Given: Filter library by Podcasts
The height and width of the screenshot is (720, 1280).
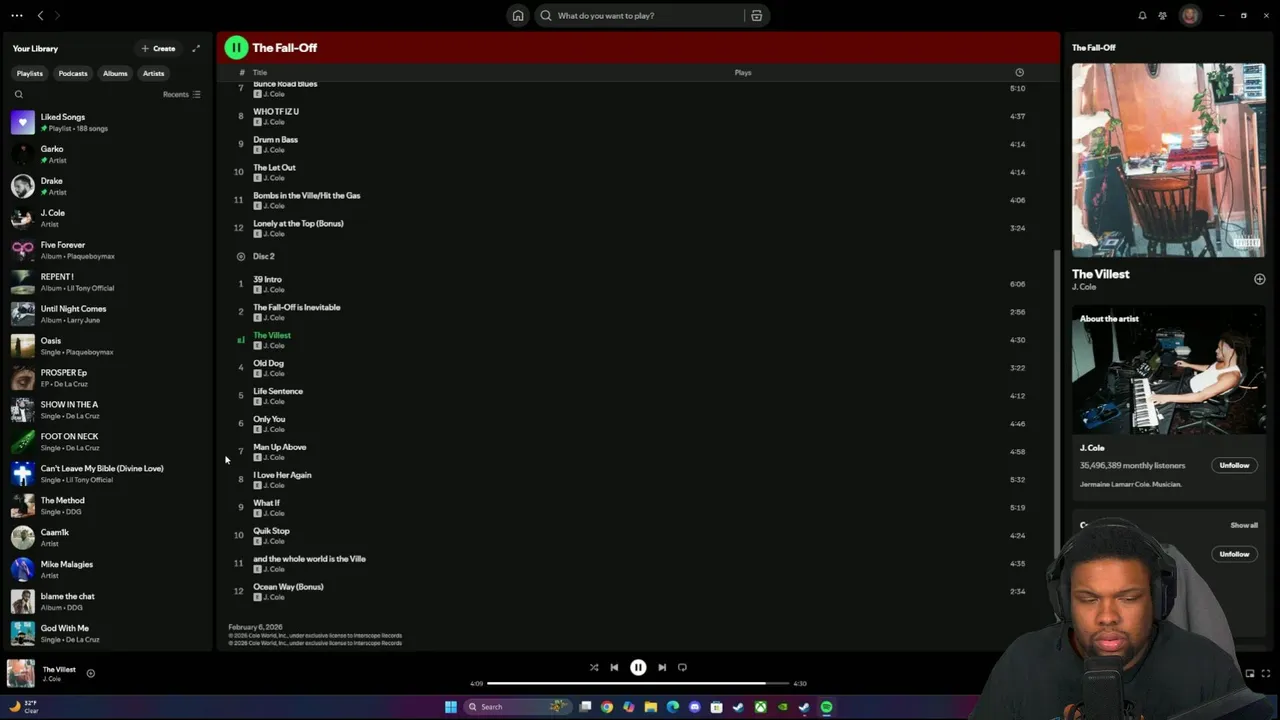Looking at the screenshot, I should [x=73, y=73].
